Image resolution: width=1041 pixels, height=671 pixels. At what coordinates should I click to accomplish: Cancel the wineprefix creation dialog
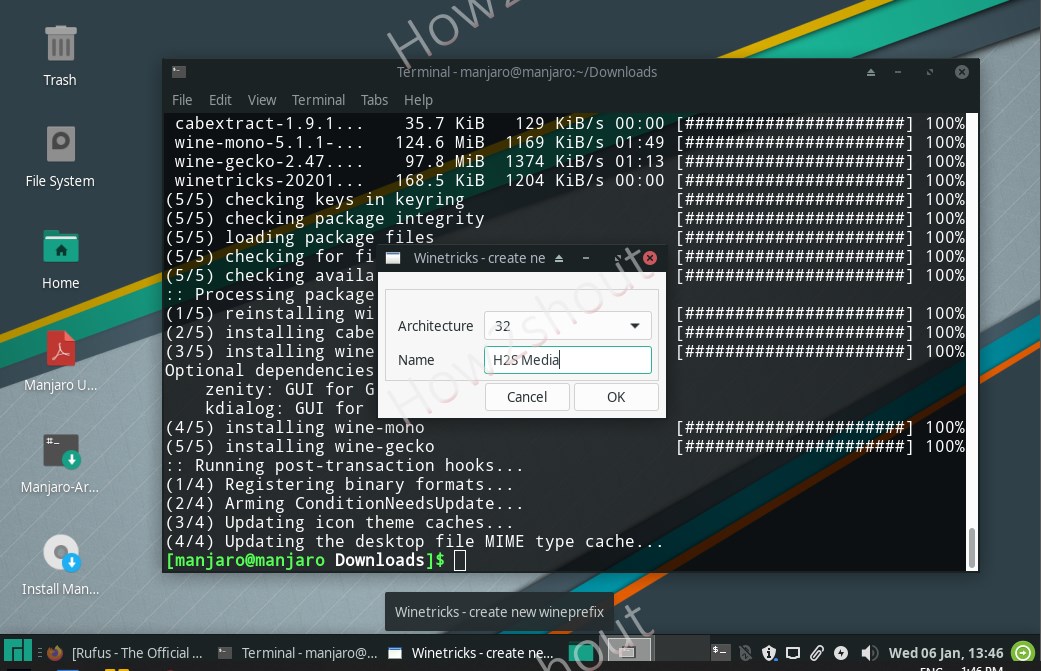(x=527, y=396)
